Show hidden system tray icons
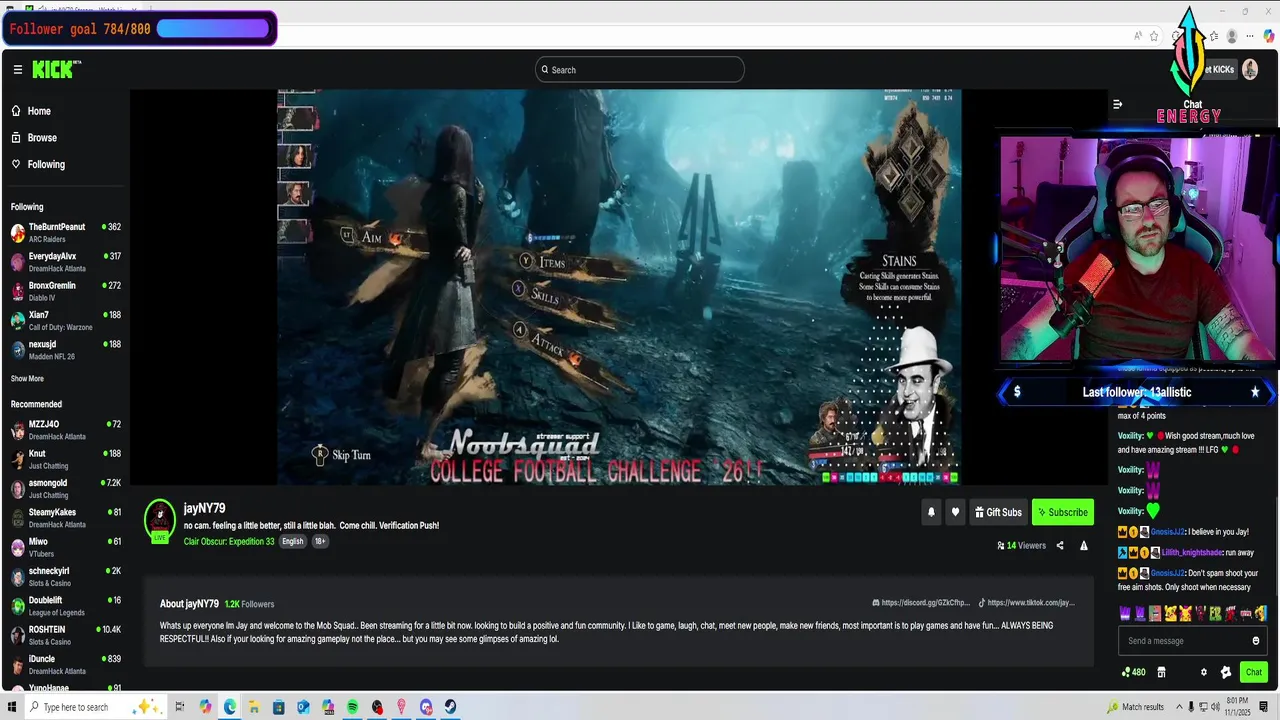This screenshot has height=720, width=1280. tap(1178, 707)
